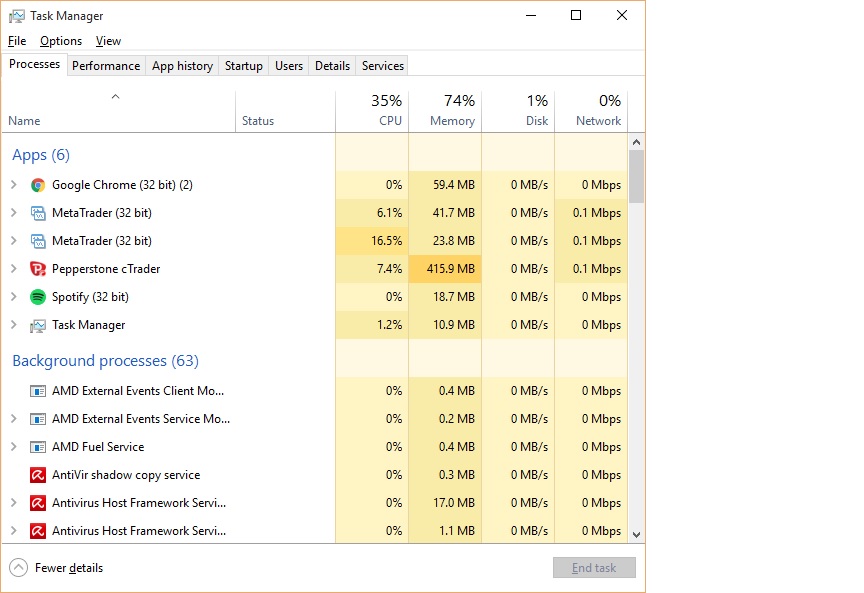Select the Background processes (63) header
Image resolution: width=864 pixels, height=593 pixels.
(105, 361)
